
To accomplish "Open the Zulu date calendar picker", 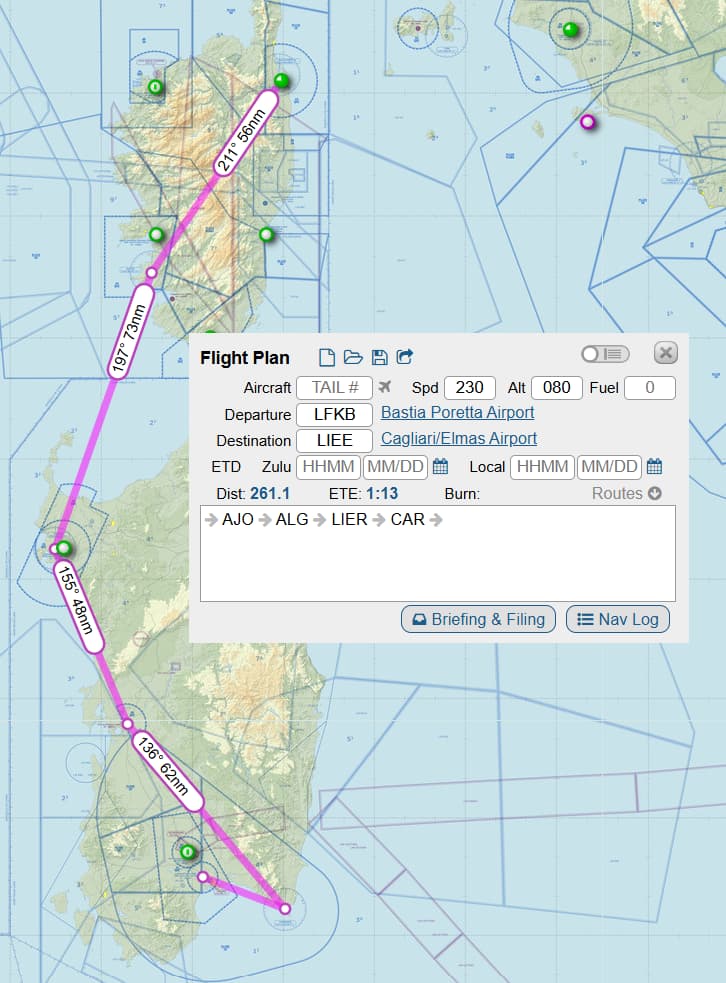I will (x=440, y=467).
